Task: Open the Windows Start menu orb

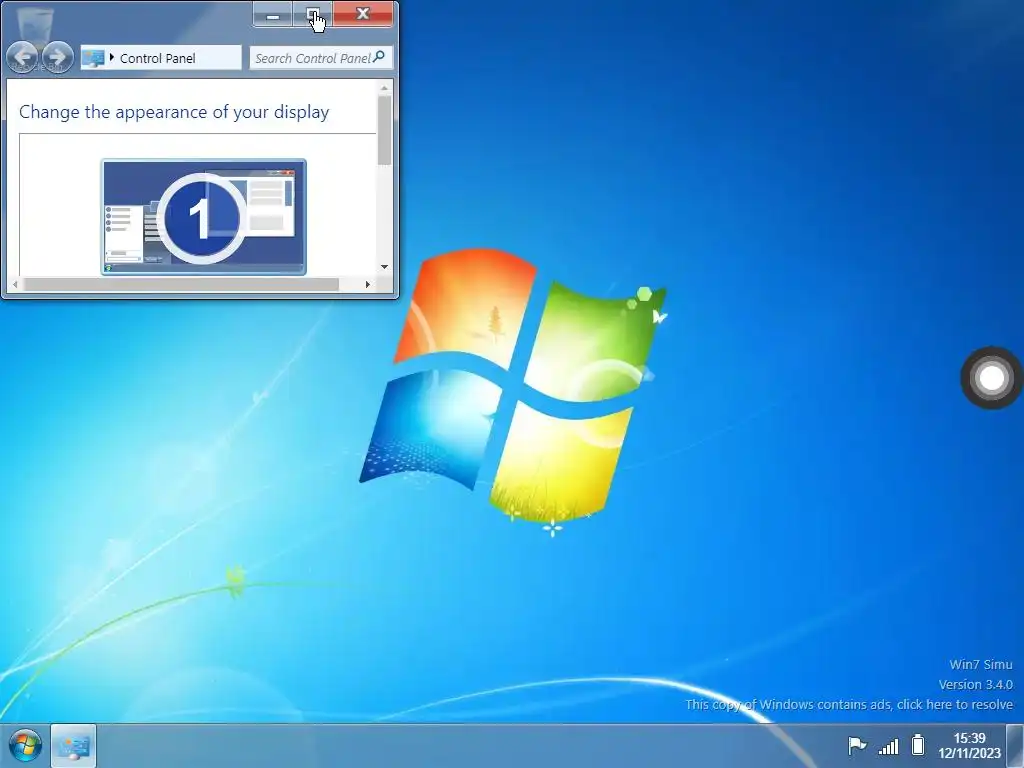Action: [x=25, y=745]
